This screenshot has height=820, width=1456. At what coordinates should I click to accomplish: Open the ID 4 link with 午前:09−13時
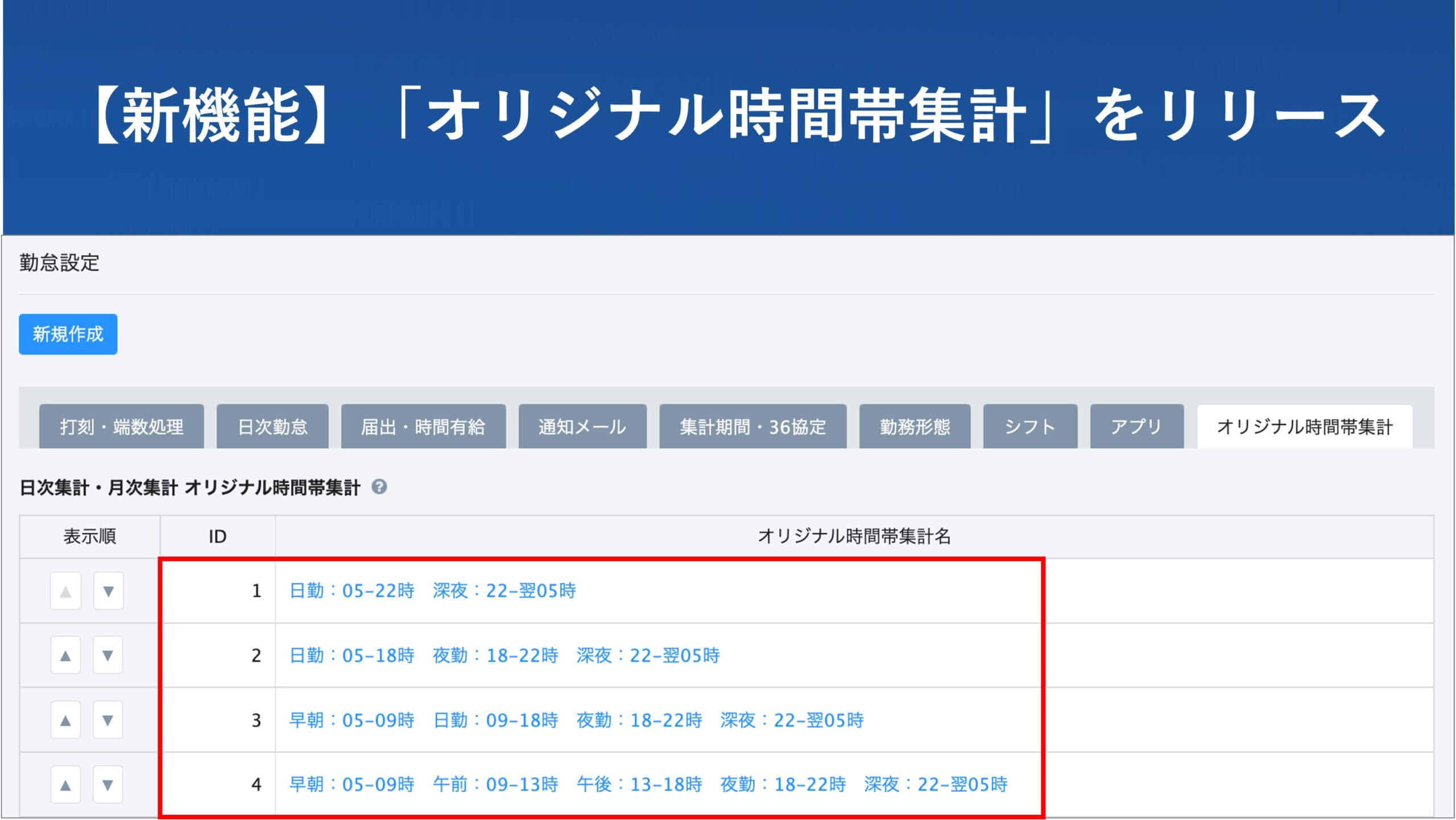click(x=648, y=785)
